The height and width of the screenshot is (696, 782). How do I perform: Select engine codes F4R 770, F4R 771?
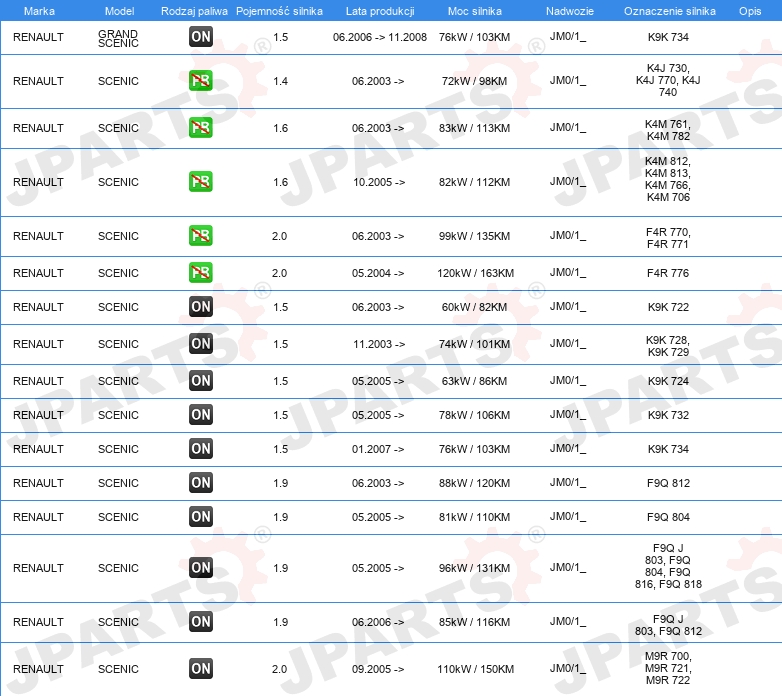[668, 238]
